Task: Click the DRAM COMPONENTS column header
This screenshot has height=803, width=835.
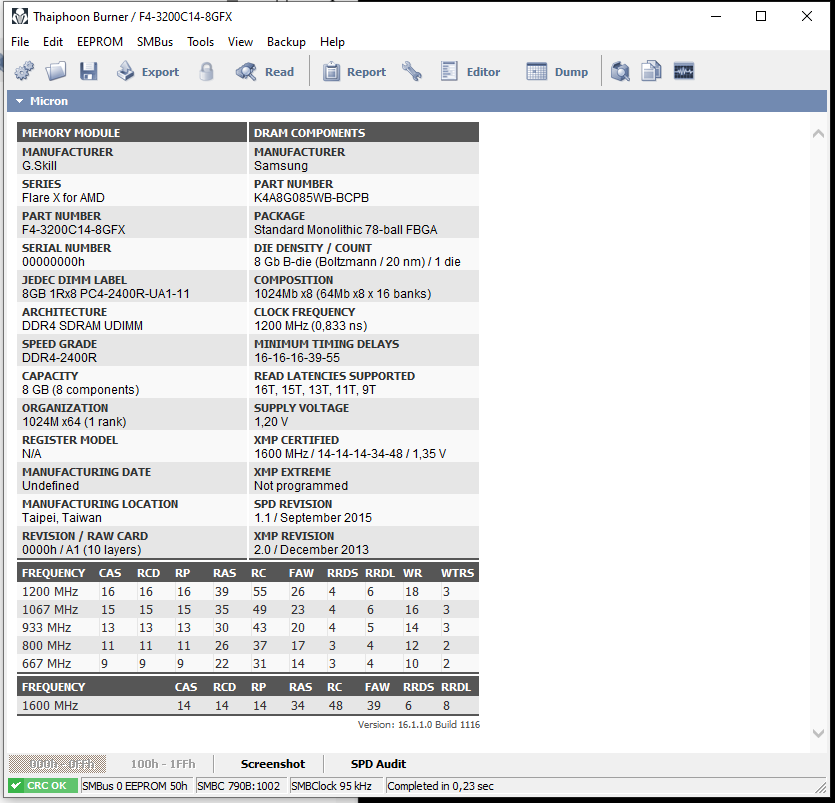Action: 364,133
